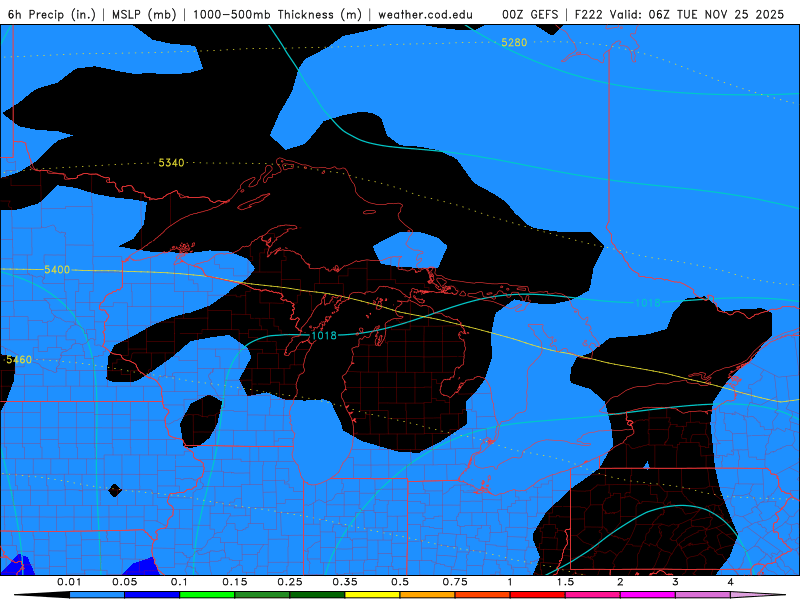Click the violet right arrow of colorbar

point(758,595)
